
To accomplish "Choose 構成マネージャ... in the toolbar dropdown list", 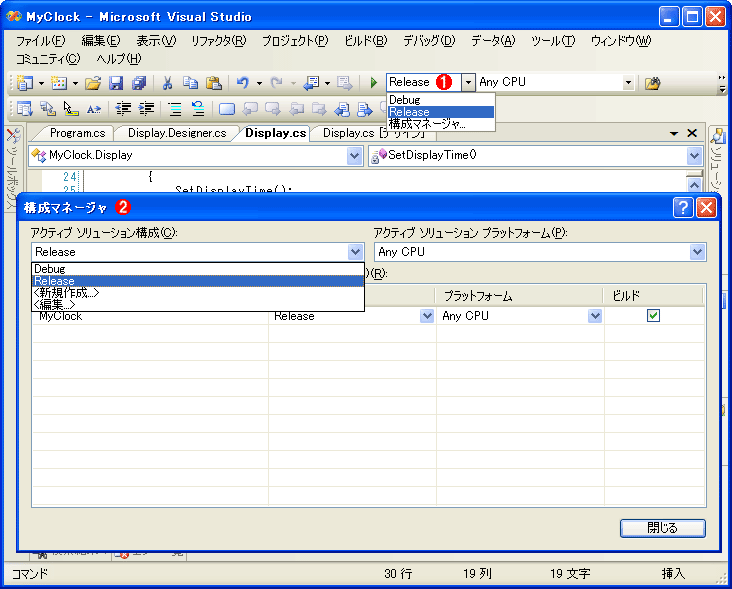I will click(x=441, y=124).
